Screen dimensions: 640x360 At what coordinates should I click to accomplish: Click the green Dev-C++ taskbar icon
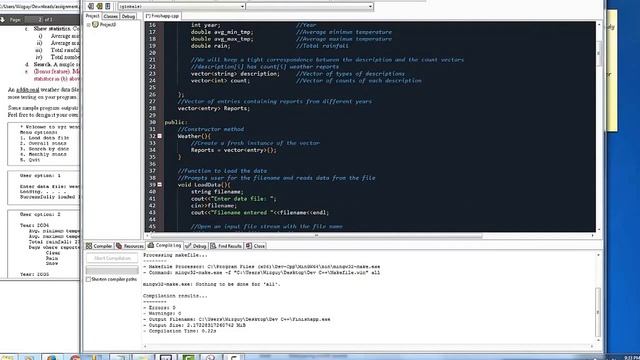[188, 358]
